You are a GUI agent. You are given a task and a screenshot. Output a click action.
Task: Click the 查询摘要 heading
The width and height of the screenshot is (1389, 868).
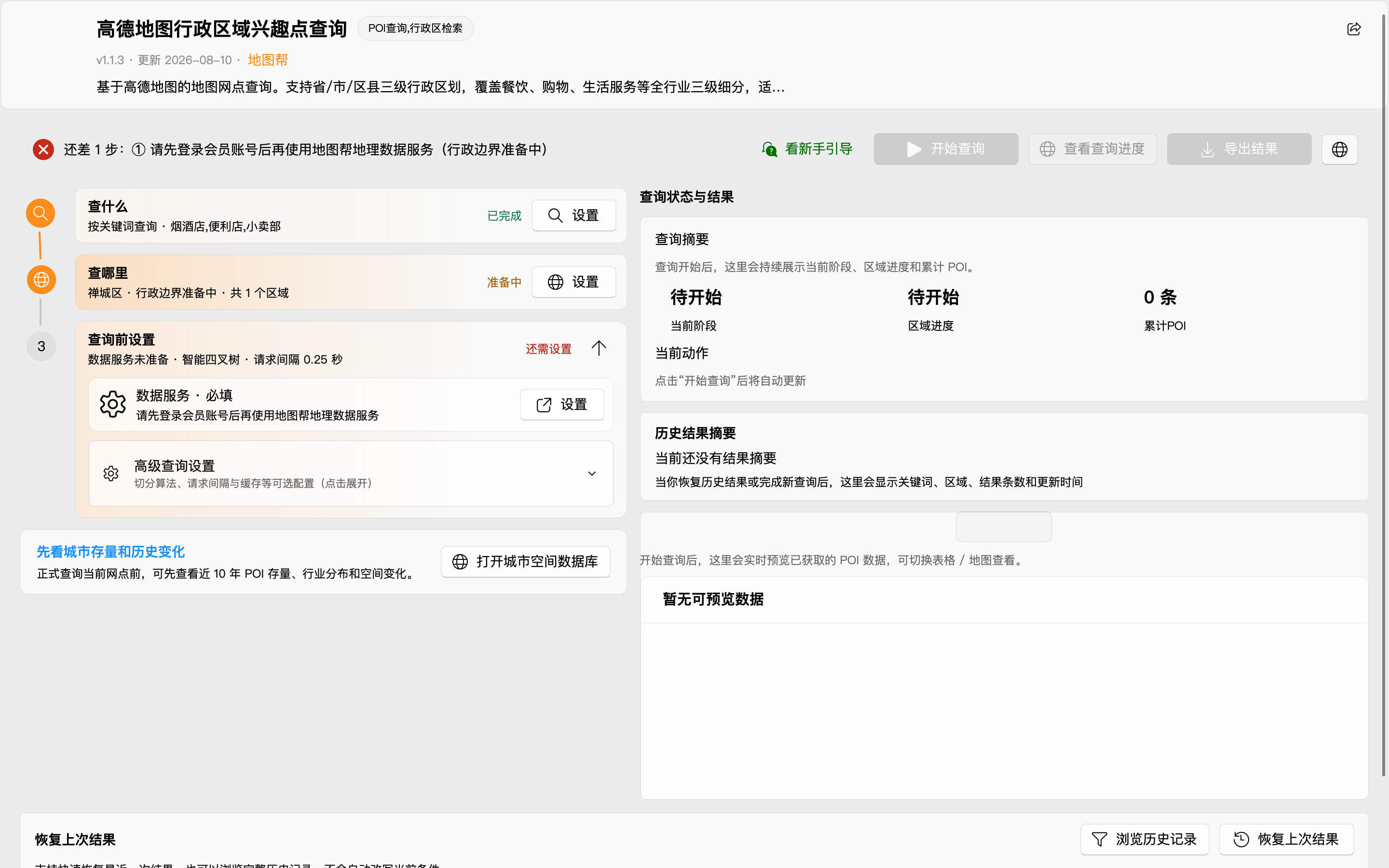click(x=682, y=239)
